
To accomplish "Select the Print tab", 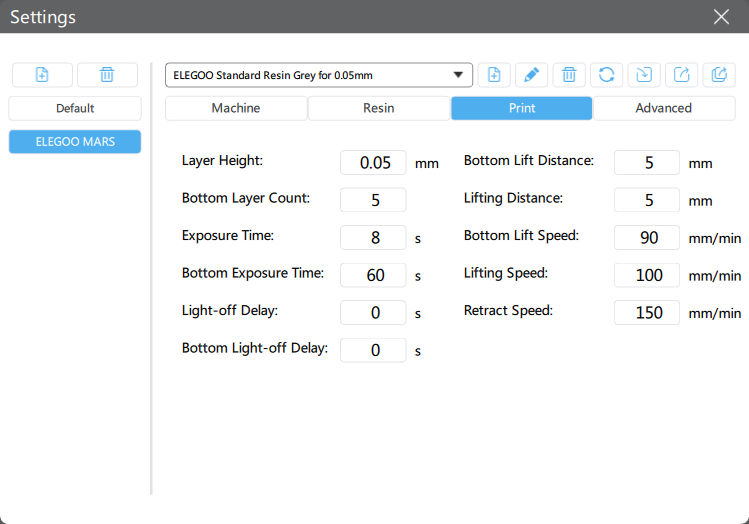I will click(522, 108).
